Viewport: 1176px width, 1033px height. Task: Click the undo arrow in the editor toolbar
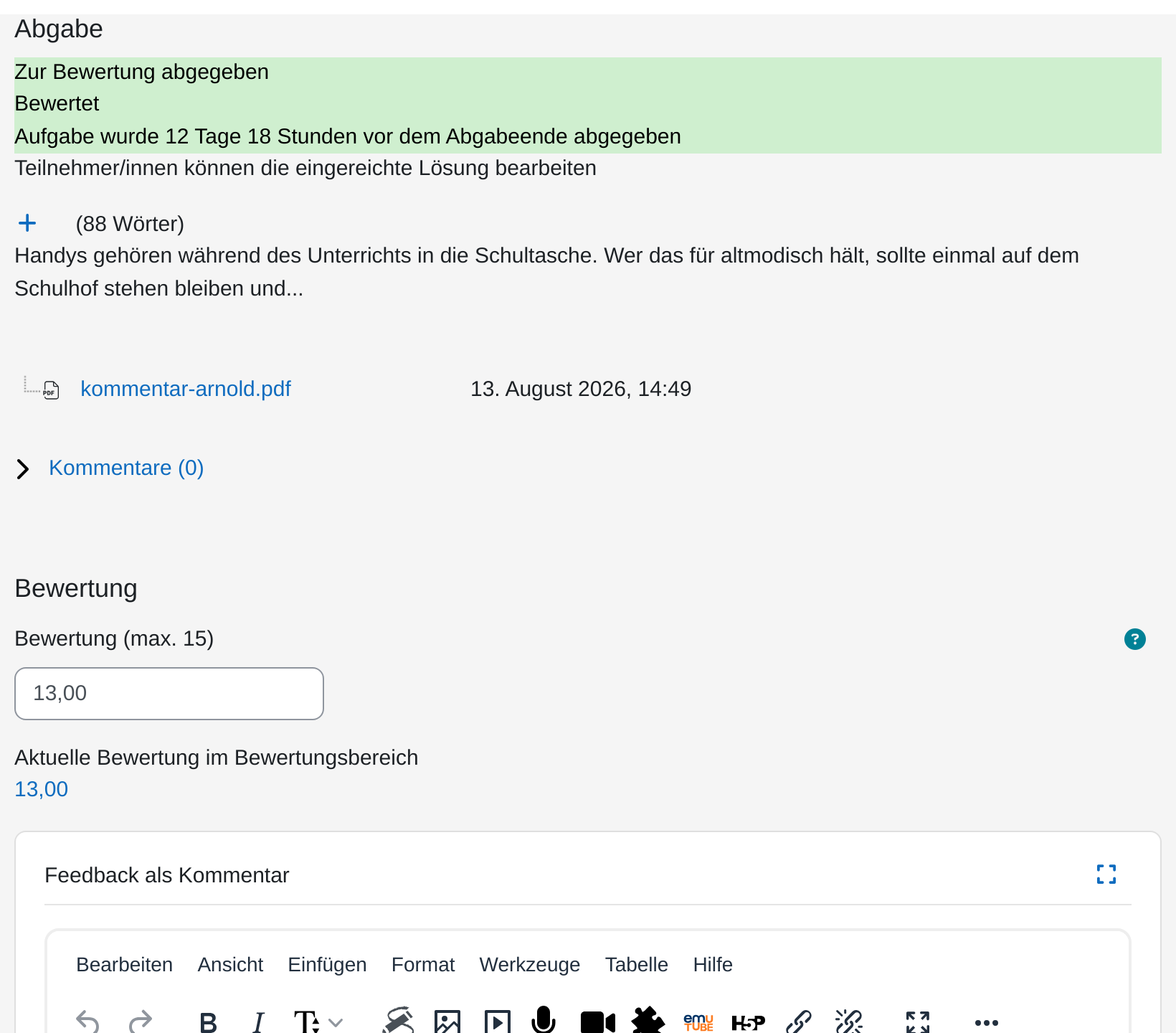coord(87,1021)
